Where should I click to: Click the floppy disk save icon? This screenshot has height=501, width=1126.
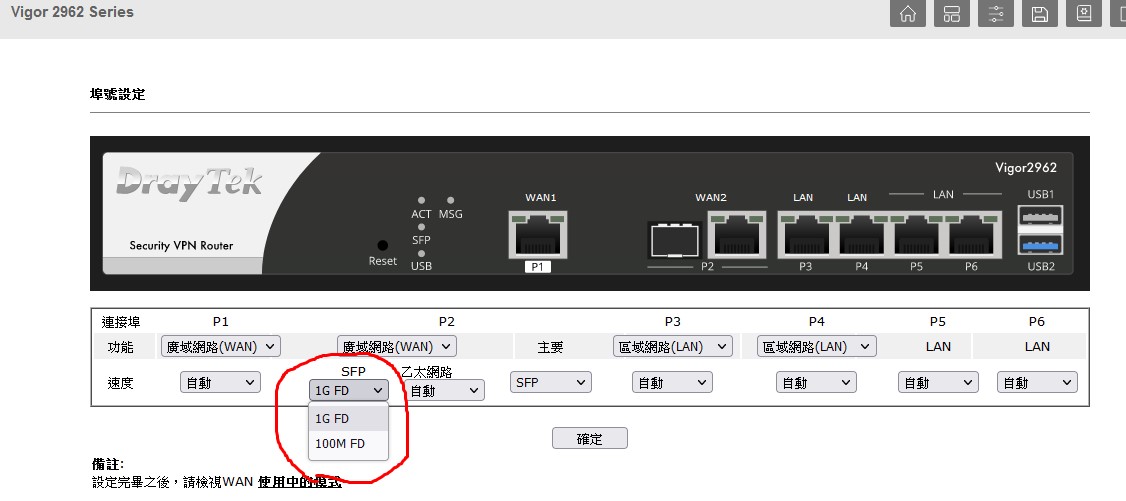click(x=1040, y=14)
